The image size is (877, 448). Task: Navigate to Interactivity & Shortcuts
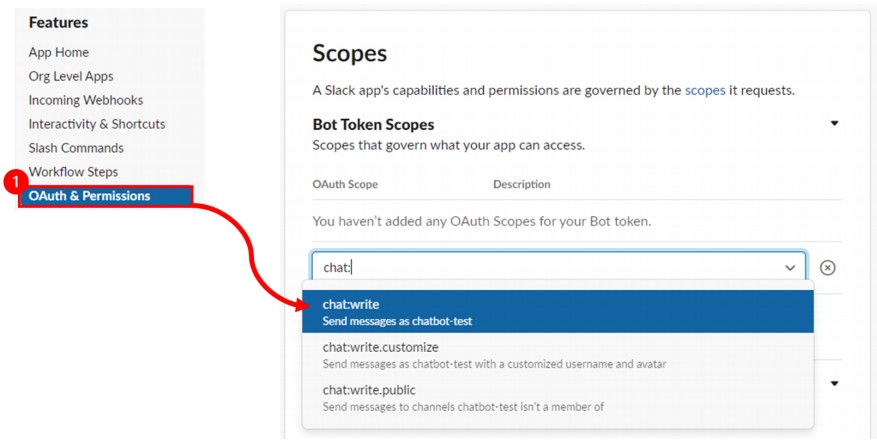click(97, 124)
